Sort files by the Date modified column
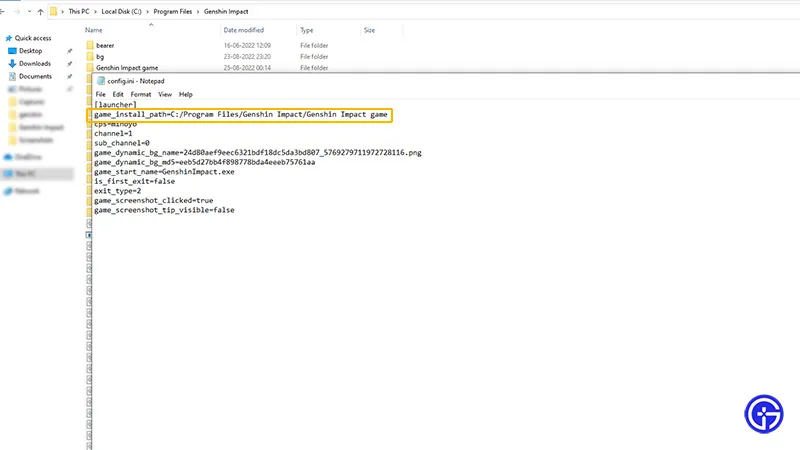 pyautogui.click(x=243, y=30)
